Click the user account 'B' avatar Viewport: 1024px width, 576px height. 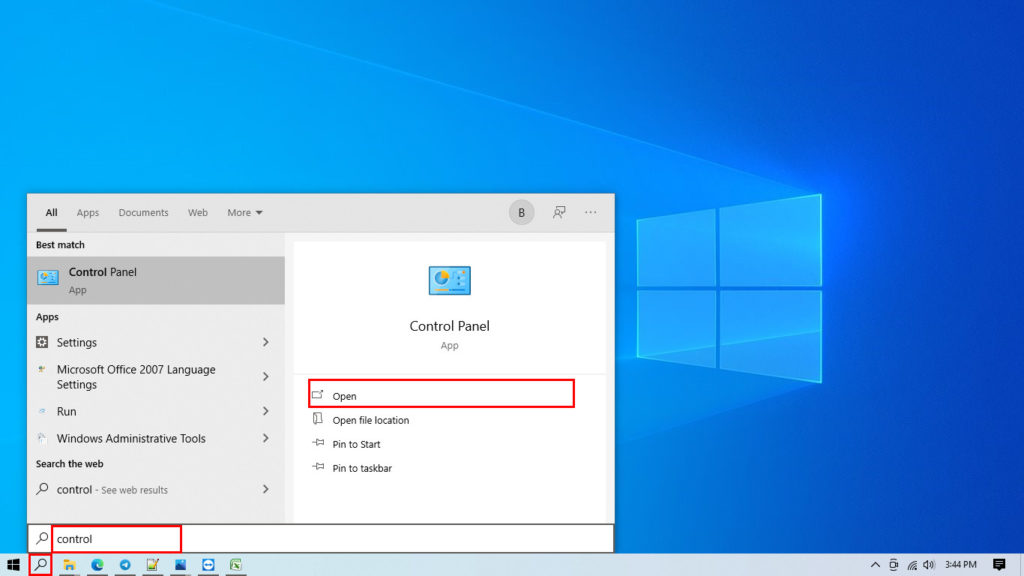click(x=521, y=212)
